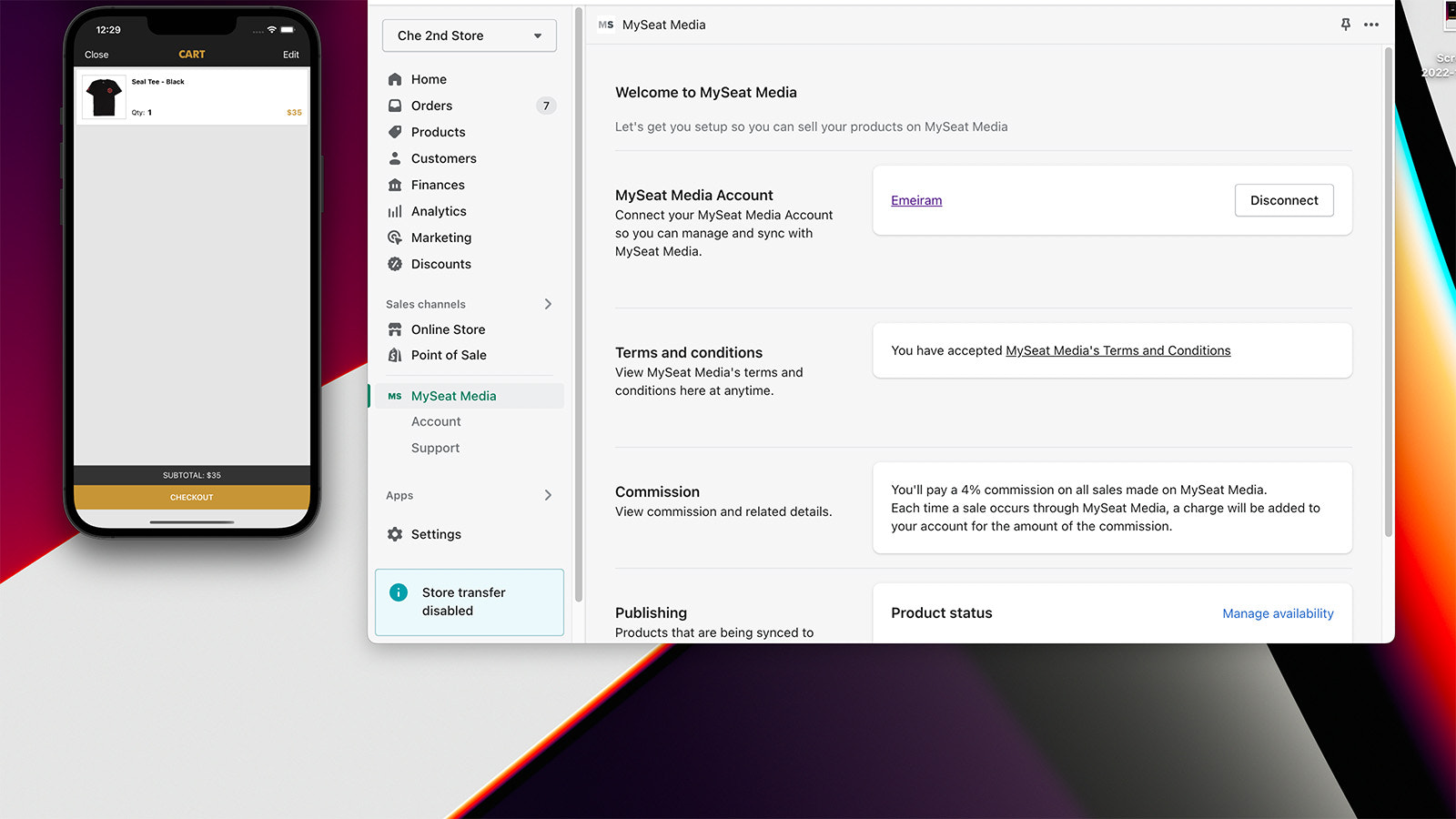Click the Settings gear icon

pos(395,534)
